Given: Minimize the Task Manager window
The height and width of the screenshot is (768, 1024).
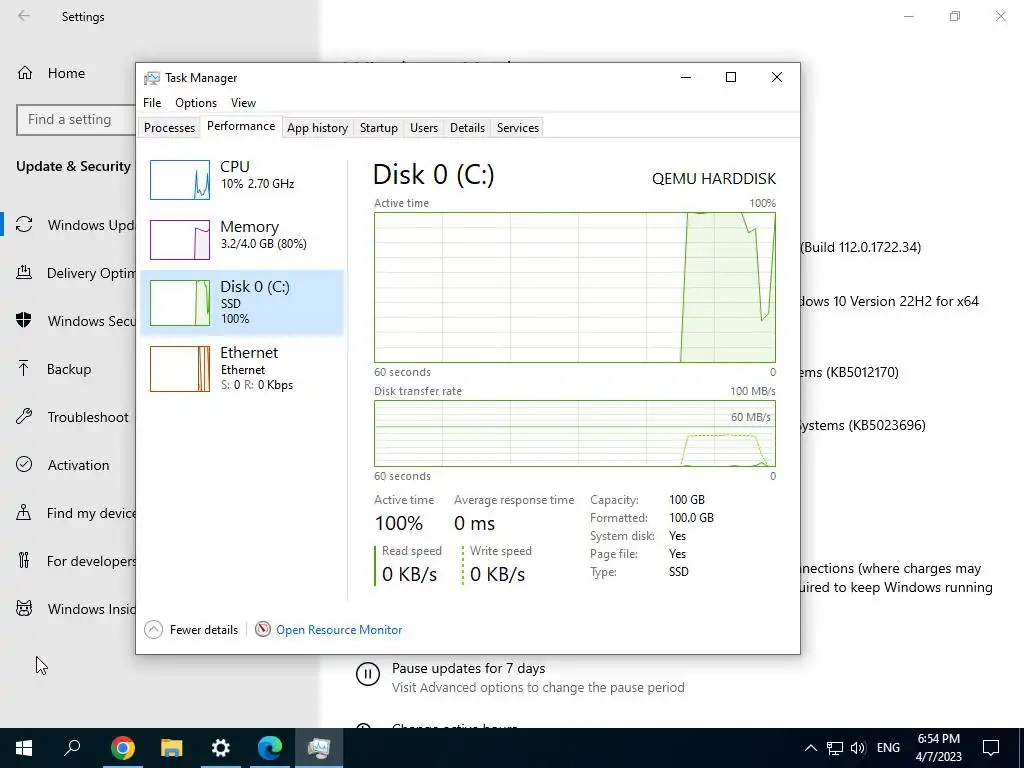Looking at the screenshot, I should pos(686,77).
